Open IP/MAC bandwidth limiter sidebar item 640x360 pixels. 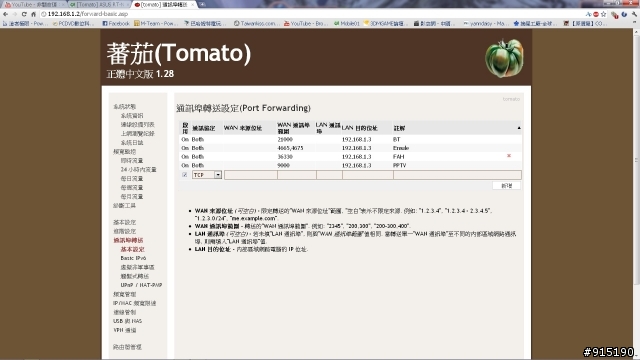[x=134, y=303]
